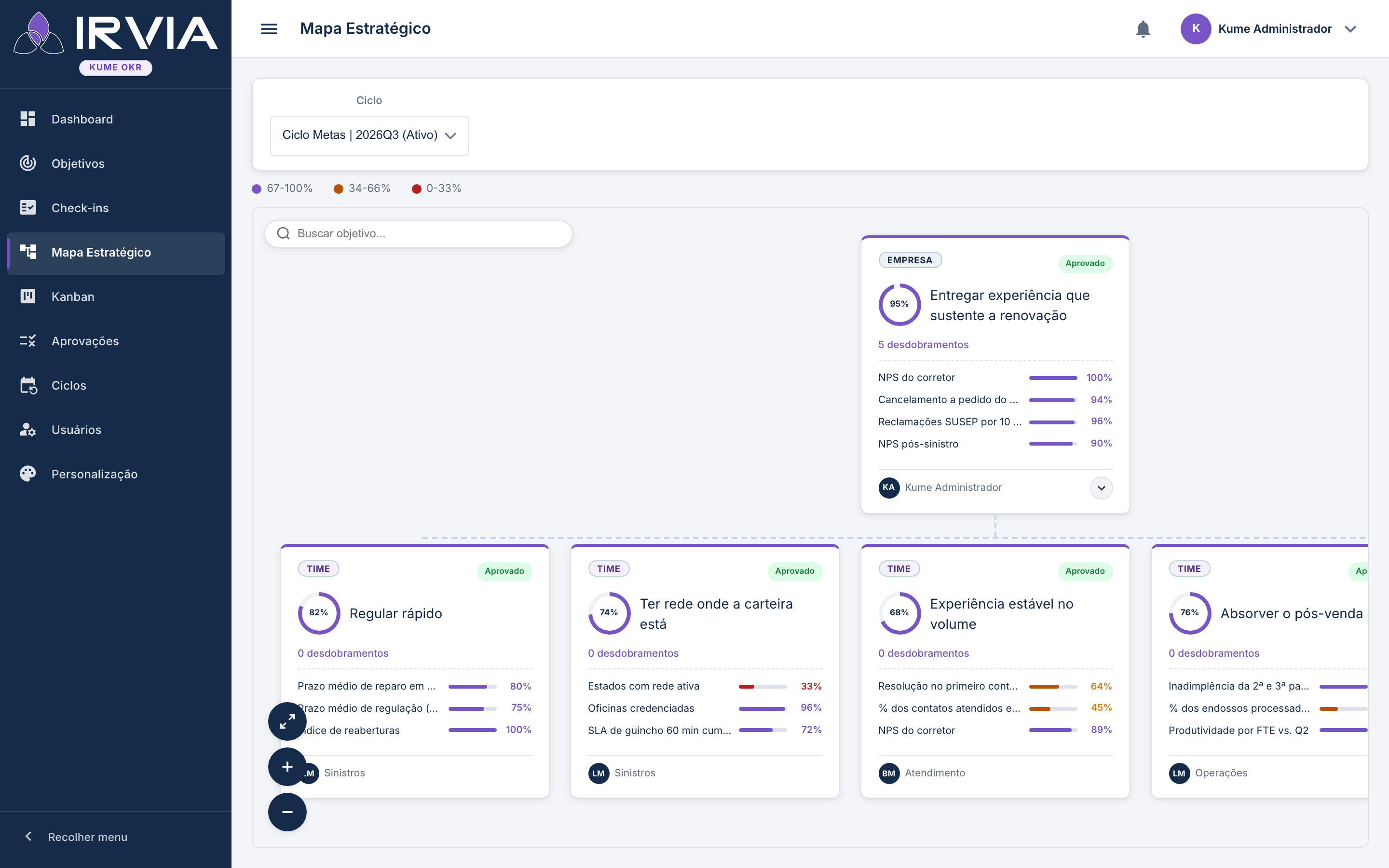The image size is (1389, 868).
Task: Click the Check-ins icon in sidebar
Action: (27, 208)
